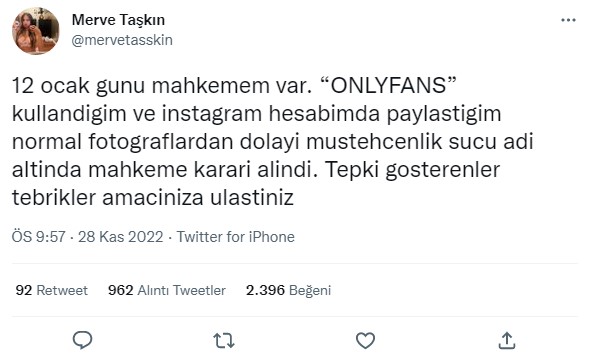The image size is (593, 364).
Task: Open the 962 Alıntı Tweetler list
Action: (167, 290)
